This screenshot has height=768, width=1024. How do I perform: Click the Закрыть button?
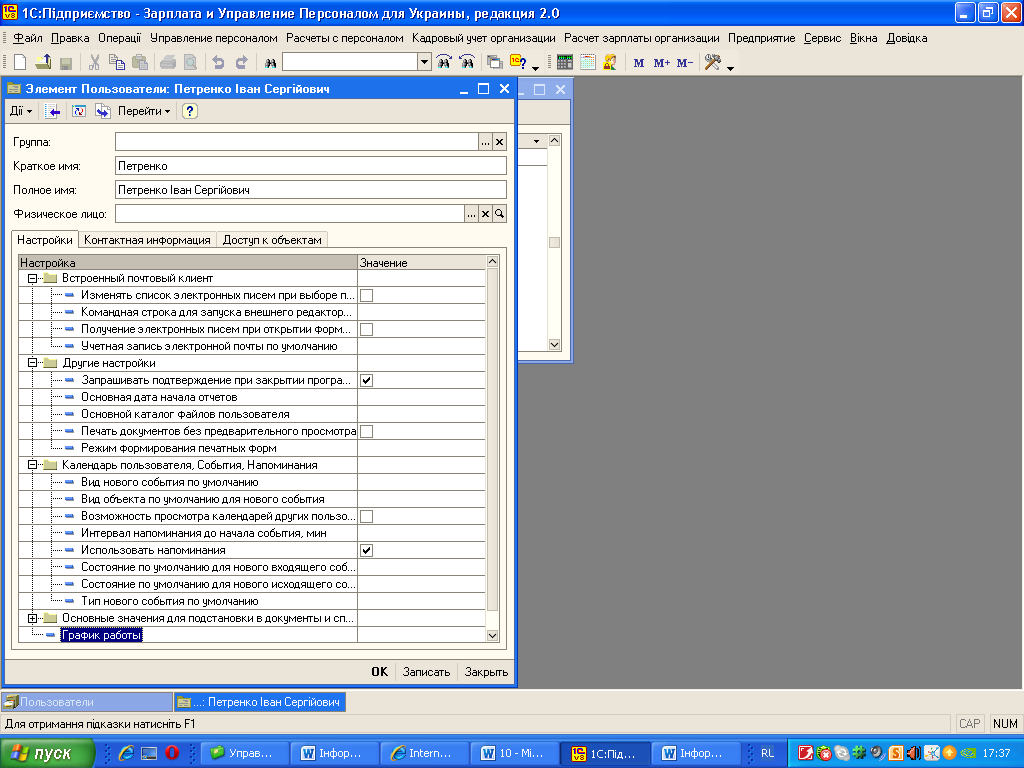(x=486, y=671)
